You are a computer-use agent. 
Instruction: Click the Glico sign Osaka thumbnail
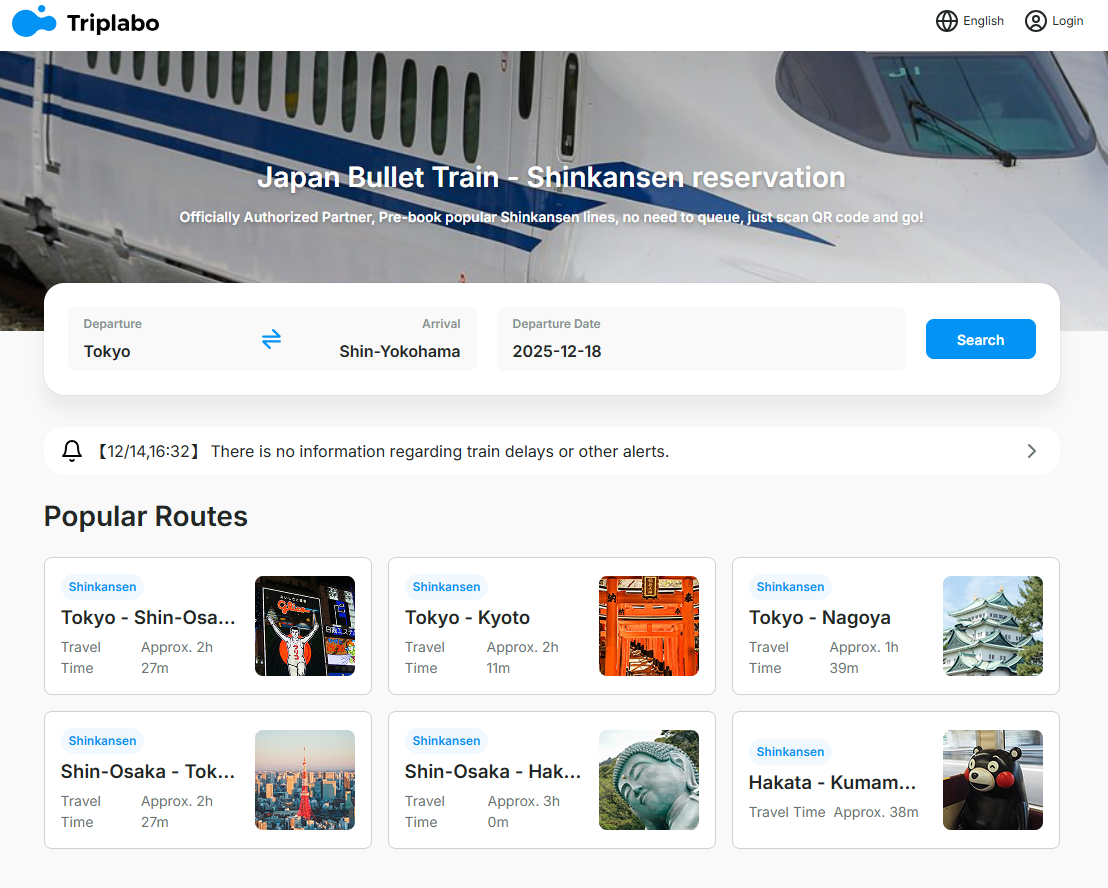click(305, 626)
